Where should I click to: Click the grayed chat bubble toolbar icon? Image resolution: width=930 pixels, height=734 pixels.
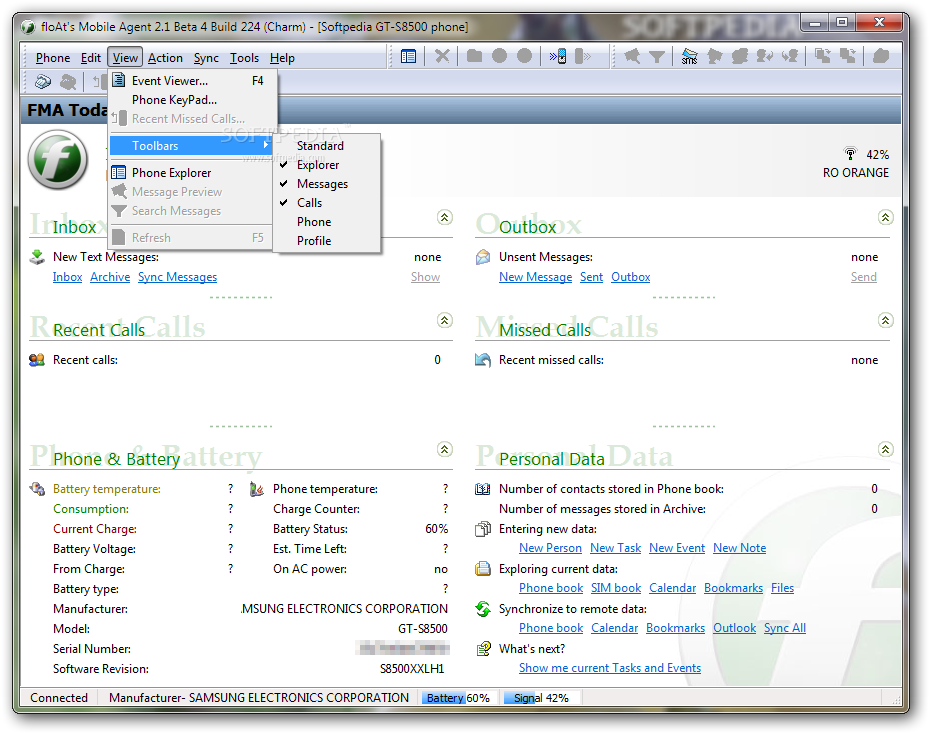pos(740,57)
